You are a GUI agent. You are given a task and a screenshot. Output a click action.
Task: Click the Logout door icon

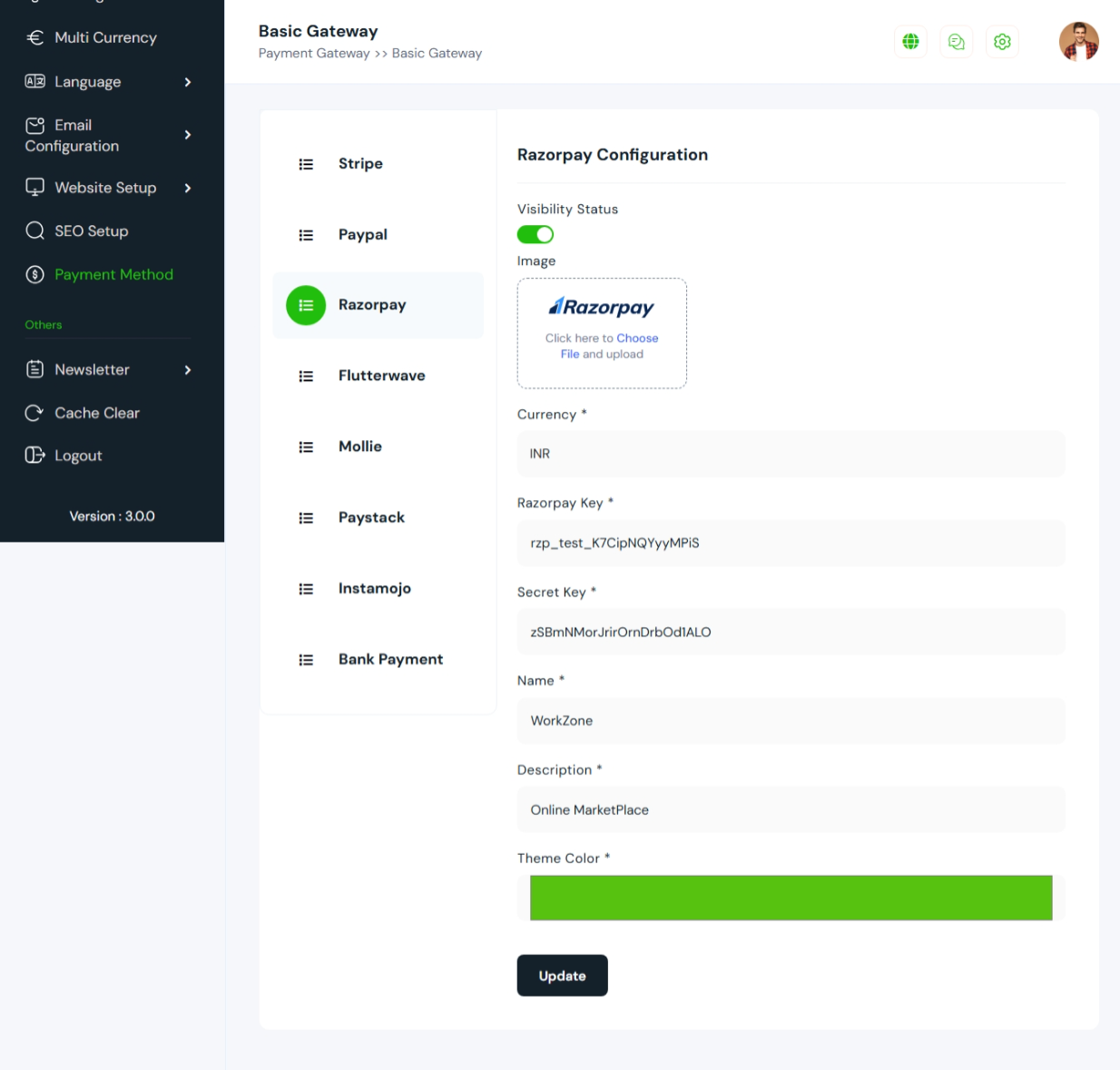(35, 455)
